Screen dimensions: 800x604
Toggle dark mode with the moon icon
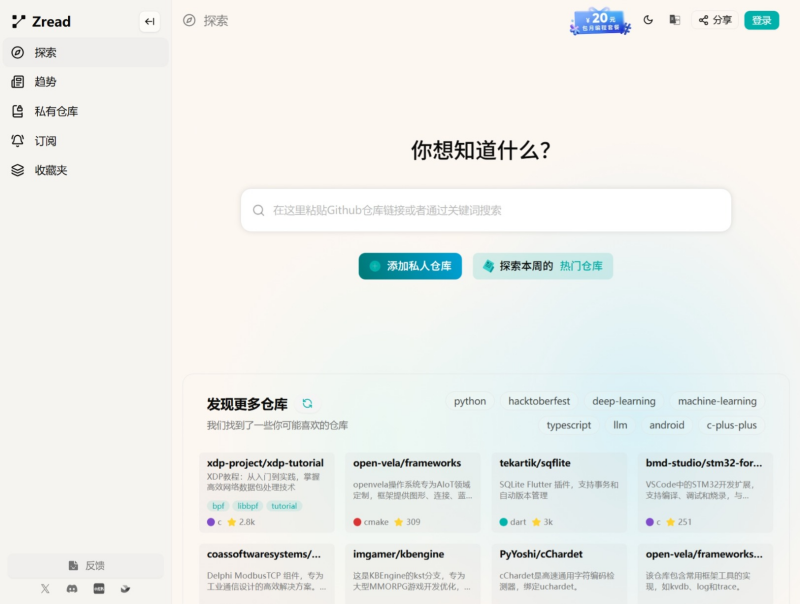[x=648, y=20]
